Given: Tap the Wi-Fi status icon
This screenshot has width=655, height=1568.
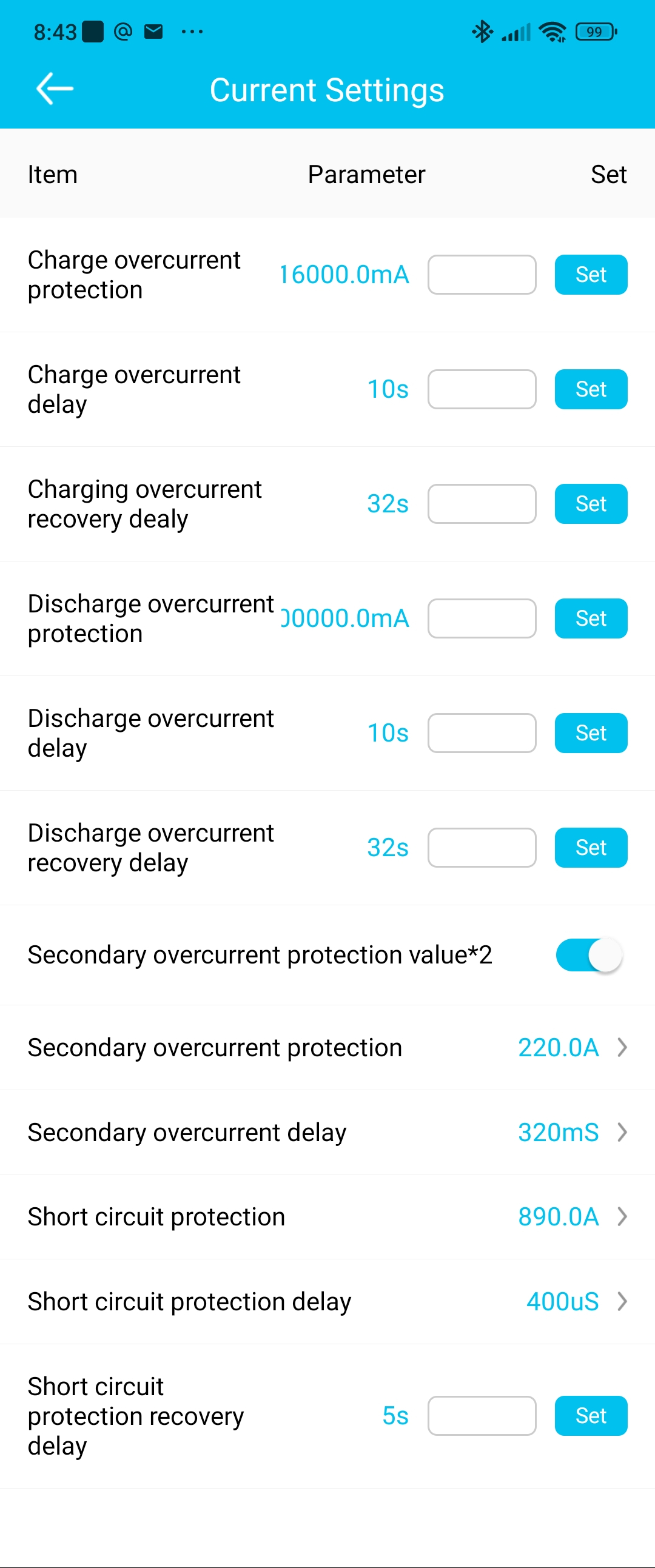Looking at the screenshot, I should tap(552, 32).
